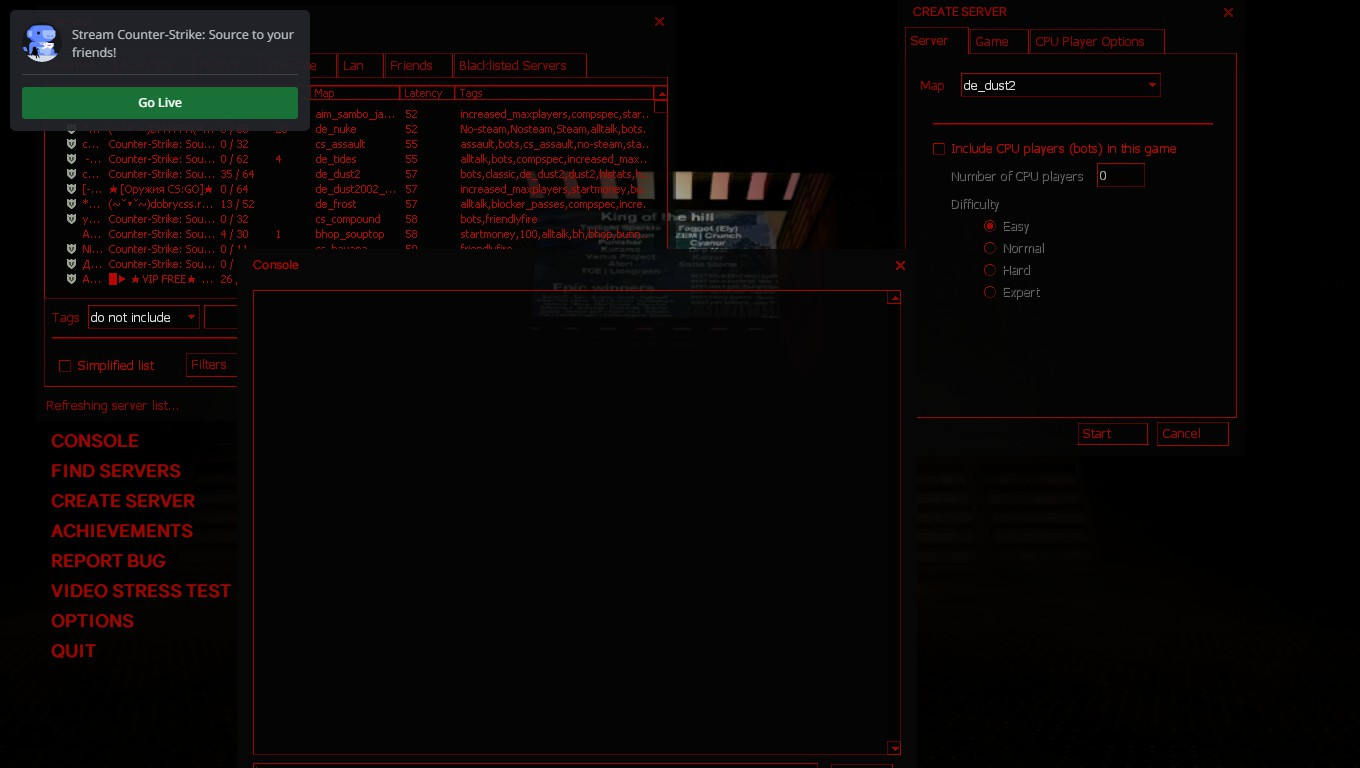Click the 'Refreshing server list...' status text
This screenshot has width=1360, height=768.
coord(113,406)
